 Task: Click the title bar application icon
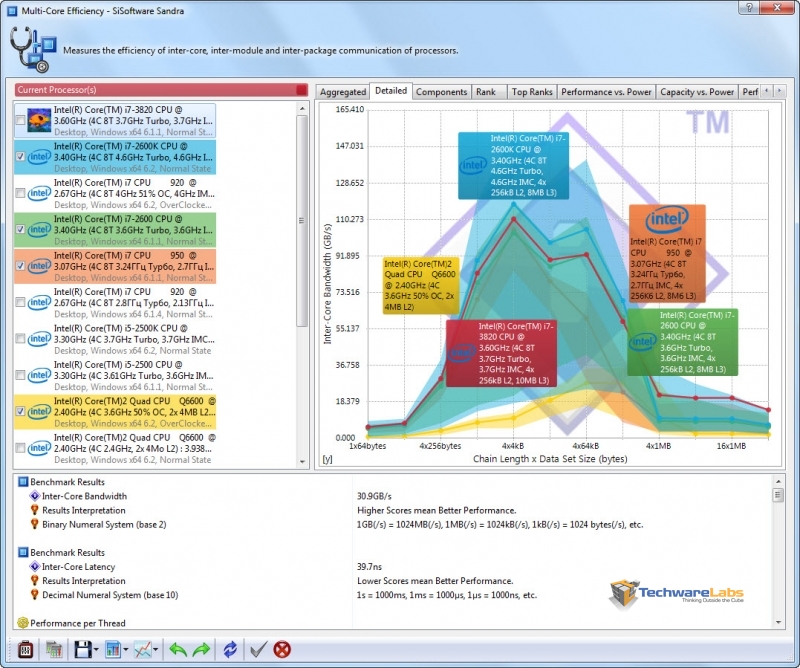pos(12,11)
